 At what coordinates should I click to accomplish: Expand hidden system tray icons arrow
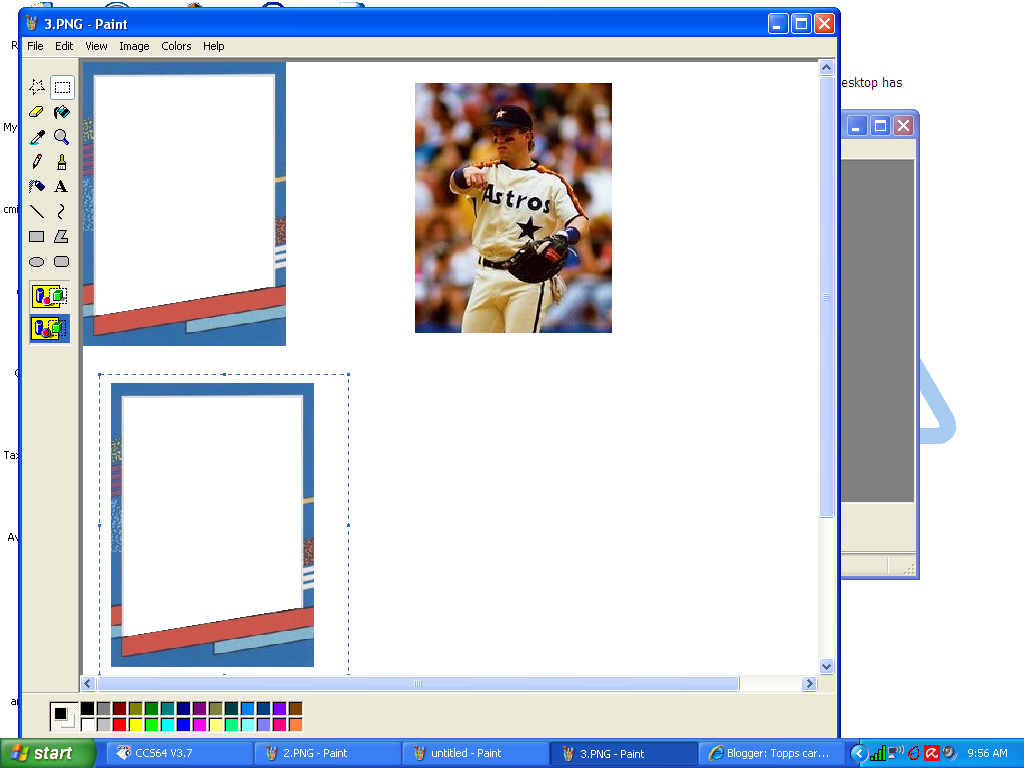coord(859,754)
